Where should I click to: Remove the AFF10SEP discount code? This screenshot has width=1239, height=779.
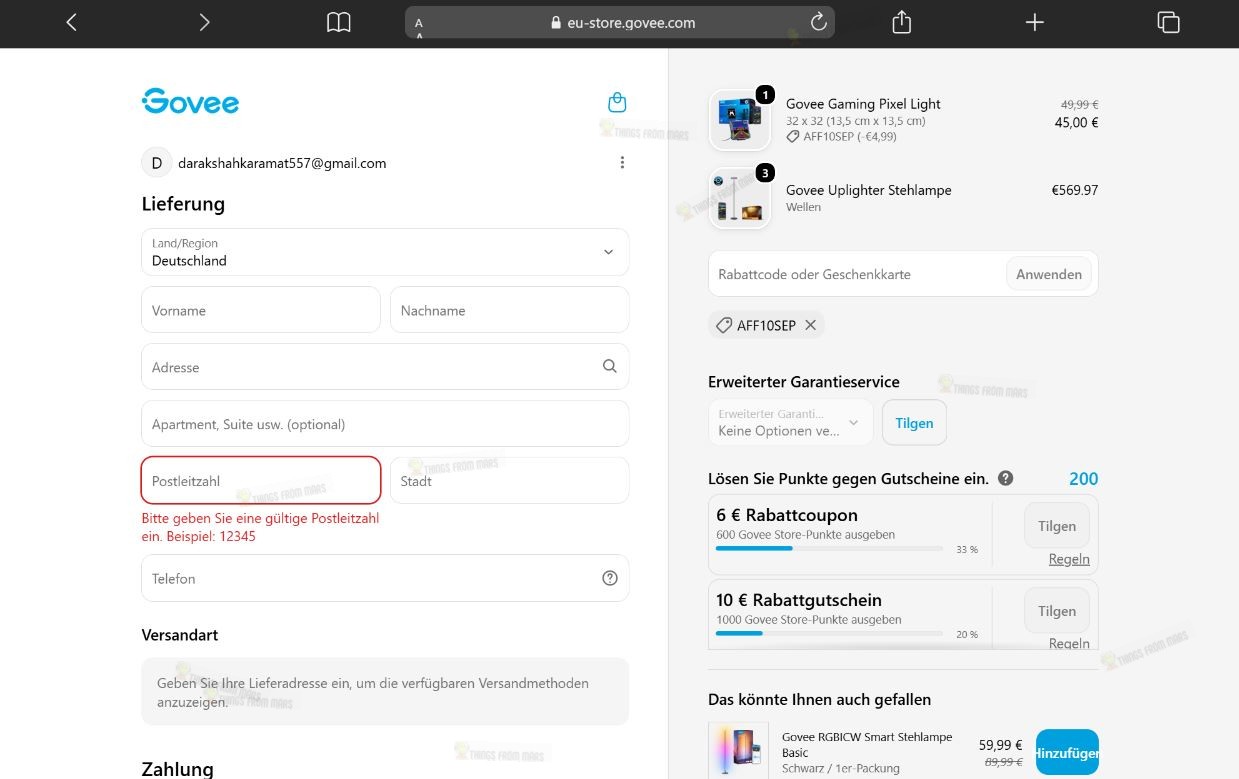pyautogui.click(x=811, y=325)
